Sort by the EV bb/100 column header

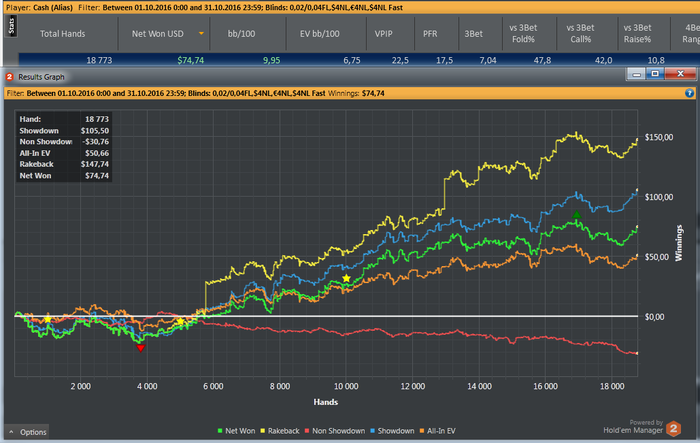(320, 33)
